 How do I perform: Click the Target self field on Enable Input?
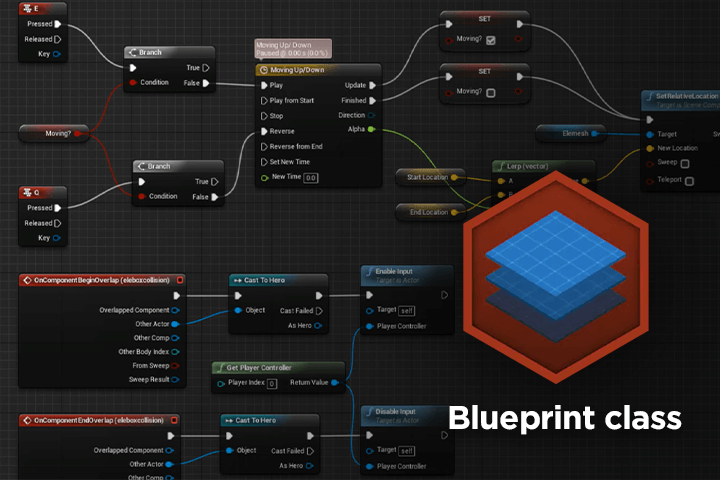(x=407, y=311)
